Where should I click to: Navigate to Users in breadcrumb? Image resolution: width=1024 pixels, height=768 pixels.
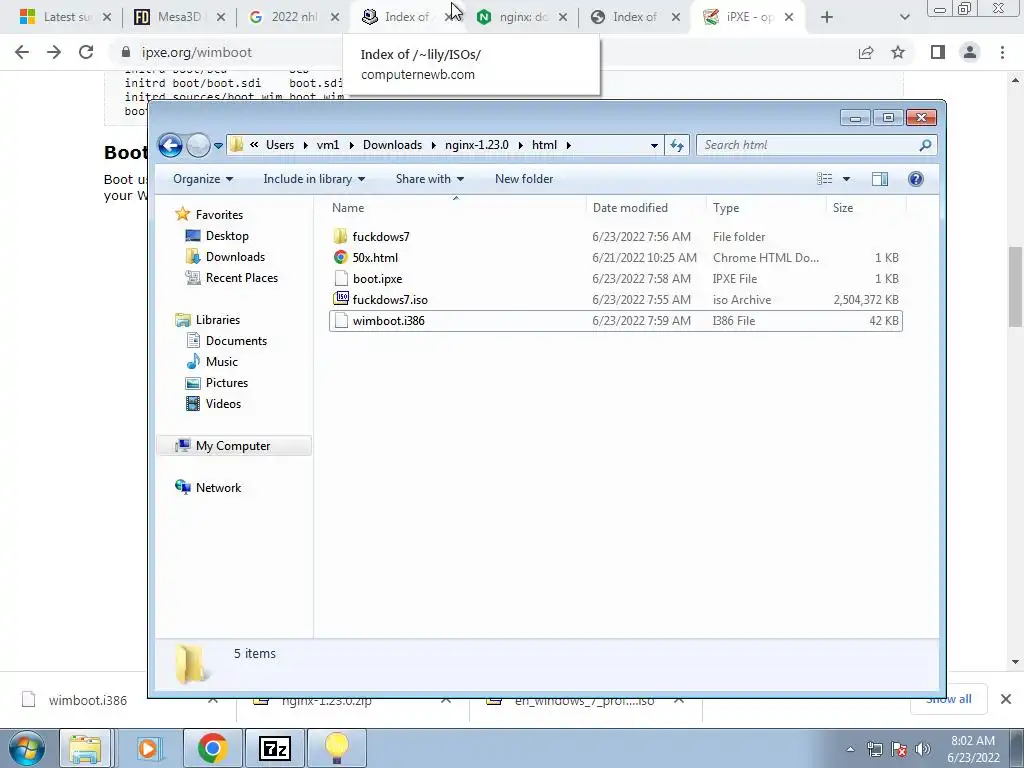click(x=280, y=145)
